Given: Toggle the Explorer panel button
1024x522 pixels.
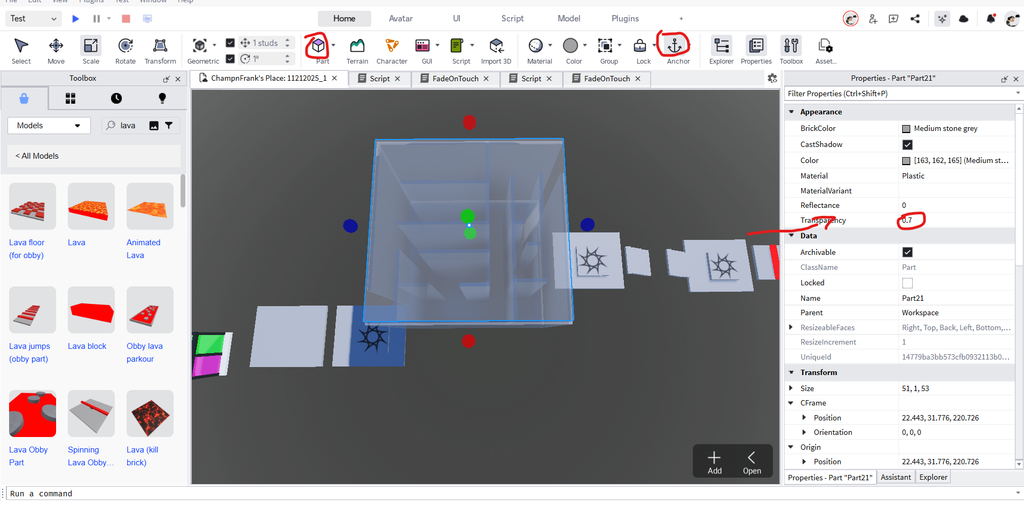Looking at the screenshot, I should click(x=722, y=46).
